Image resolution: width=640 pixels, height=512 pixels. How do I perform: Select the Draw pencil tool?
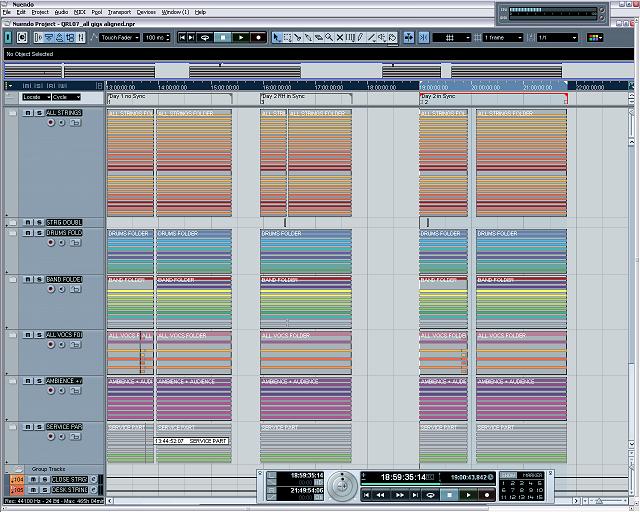tap(361, 38)
